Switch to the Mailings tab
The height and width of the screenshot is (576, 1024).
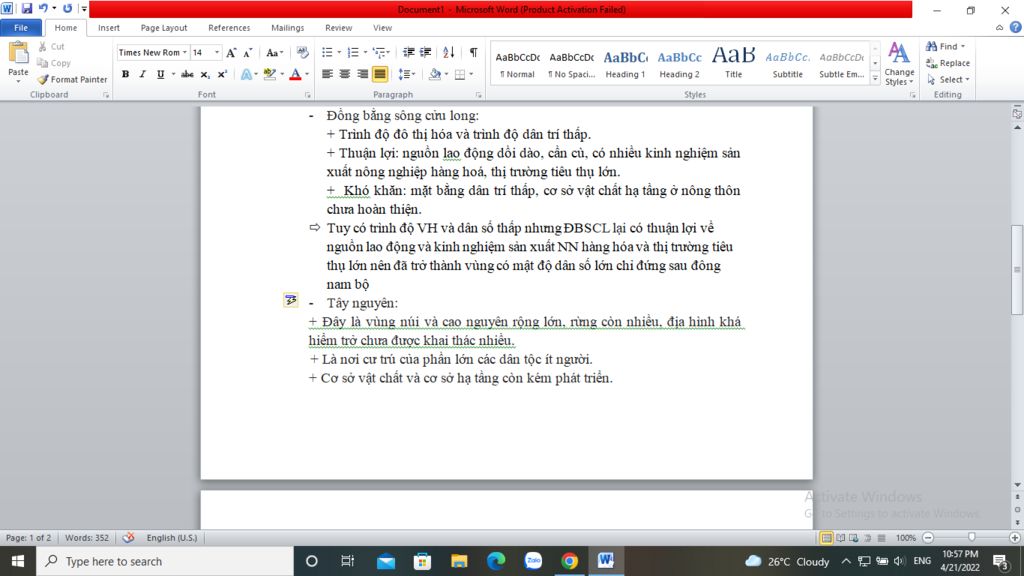click(x=287, y=27)
